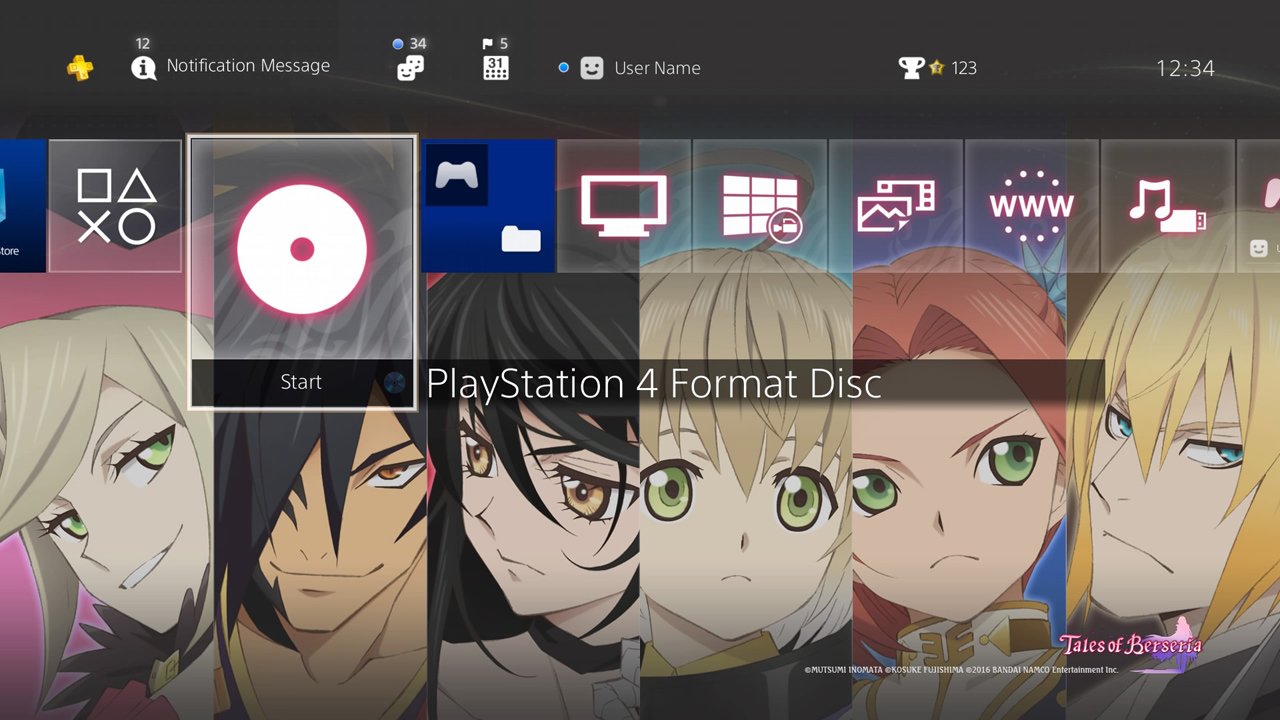Open the USB Music Player tile
Screen dimensions: 1280x720
(1167, 206)
